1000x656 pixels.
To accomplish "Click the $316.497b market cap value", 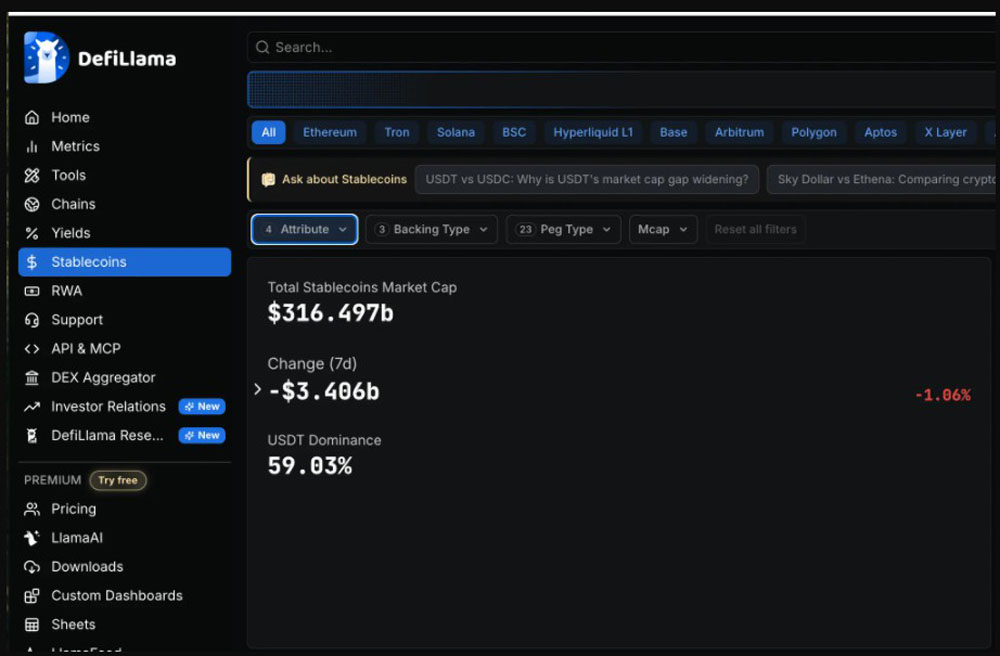I will point(330,313).
